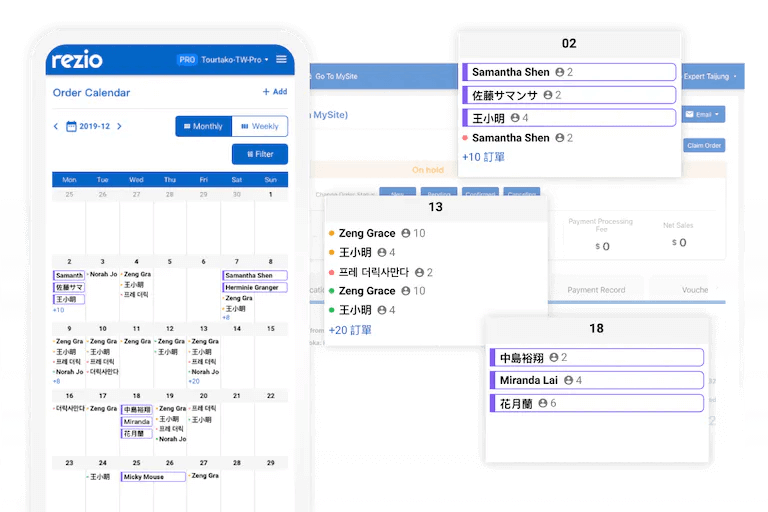Screen dimensions: 768x512
Task: Click the Email envelope button
Action: point(704,115)
